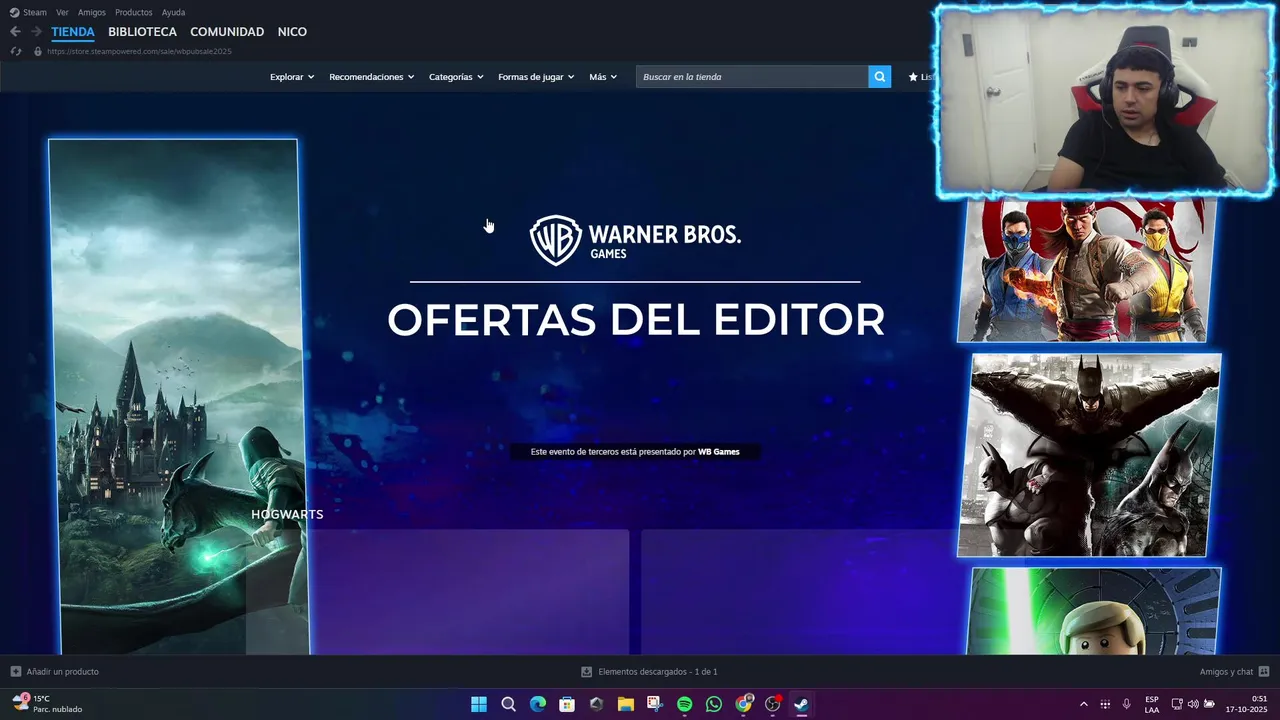Click the padlock icon beside the URL
Screen dimensions: 1280x720
coord(38,51)
